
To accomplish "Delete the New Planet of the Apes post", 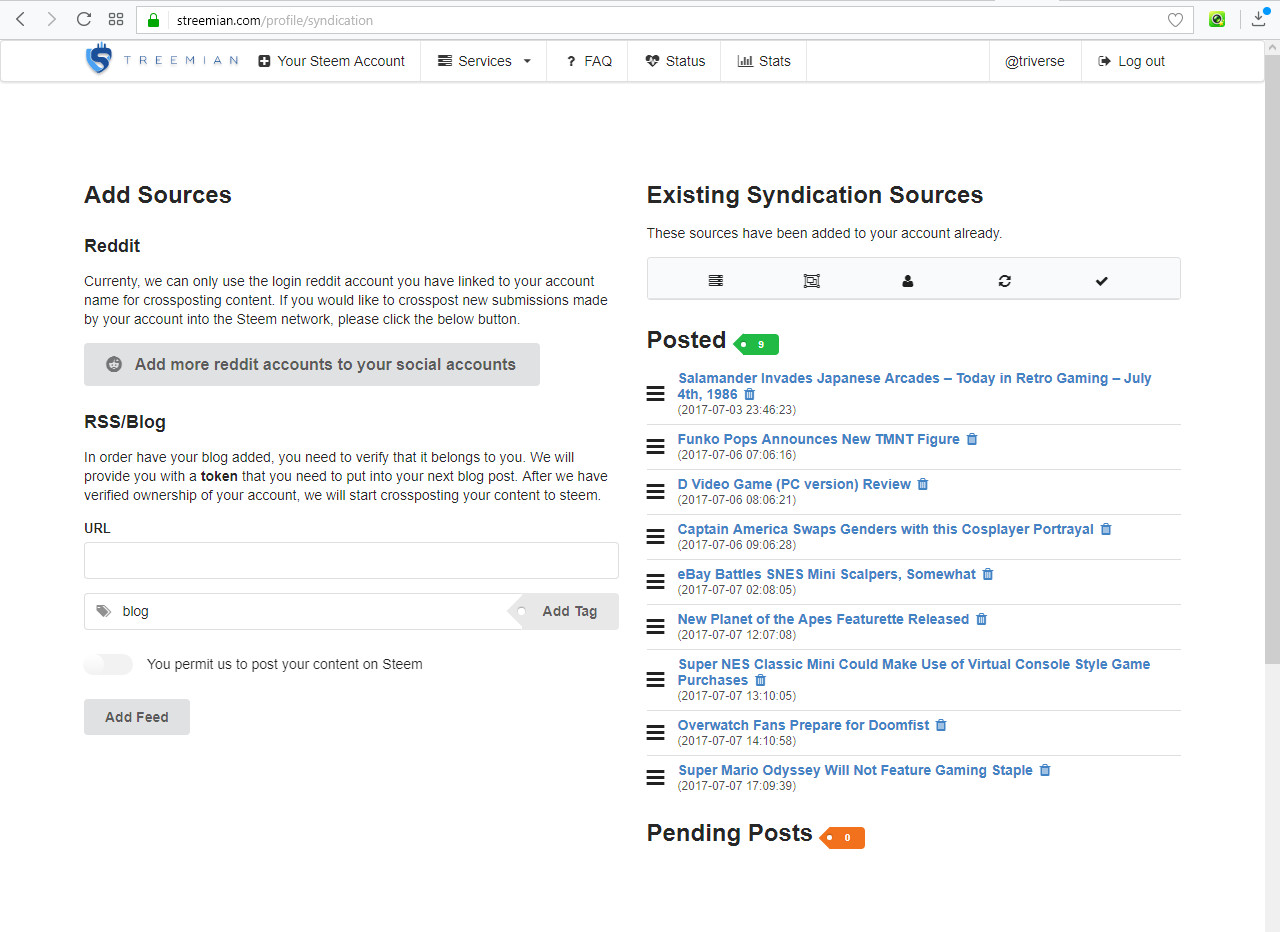I will 981,620.
